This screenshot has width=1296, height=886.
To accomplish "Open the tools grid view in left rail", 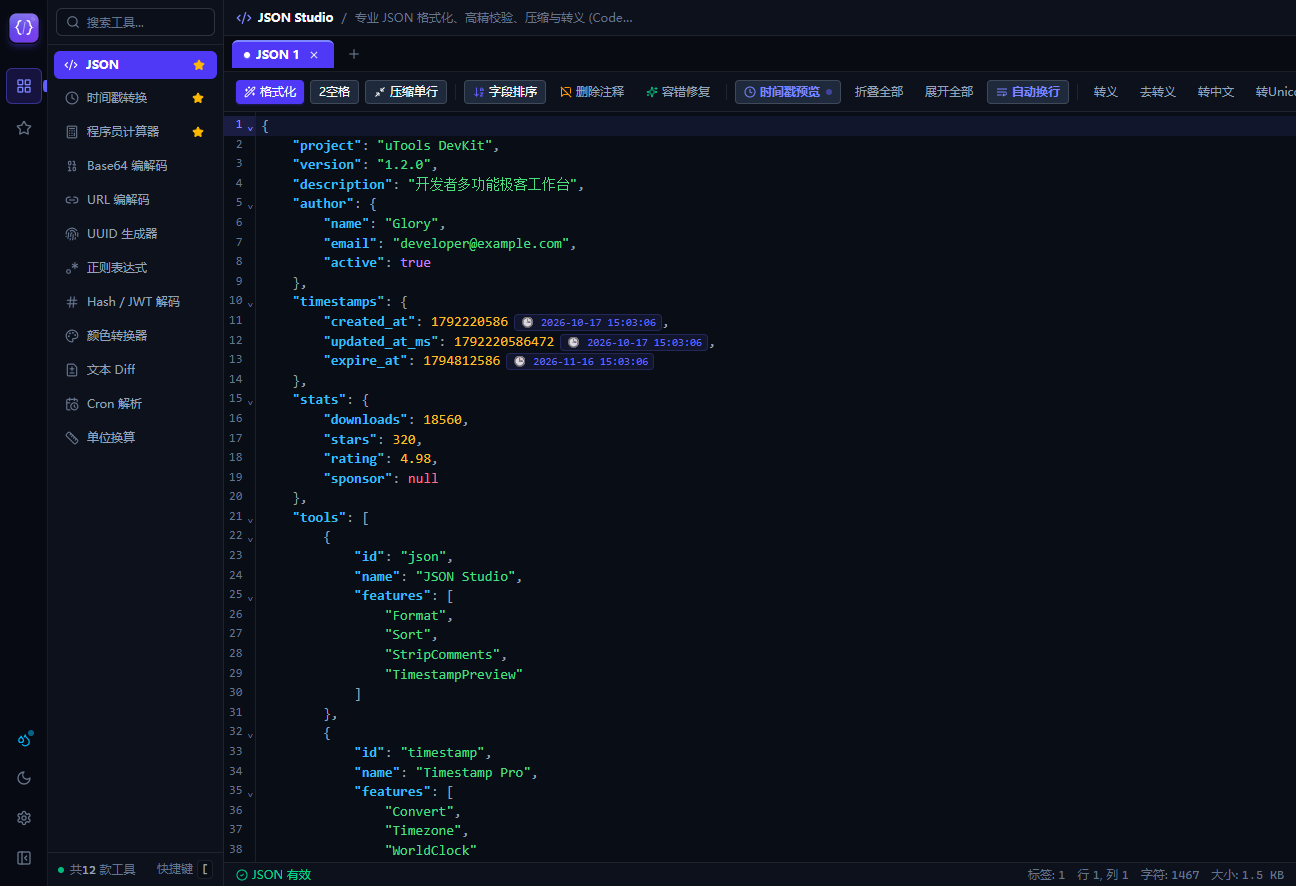I will point(24,86).
